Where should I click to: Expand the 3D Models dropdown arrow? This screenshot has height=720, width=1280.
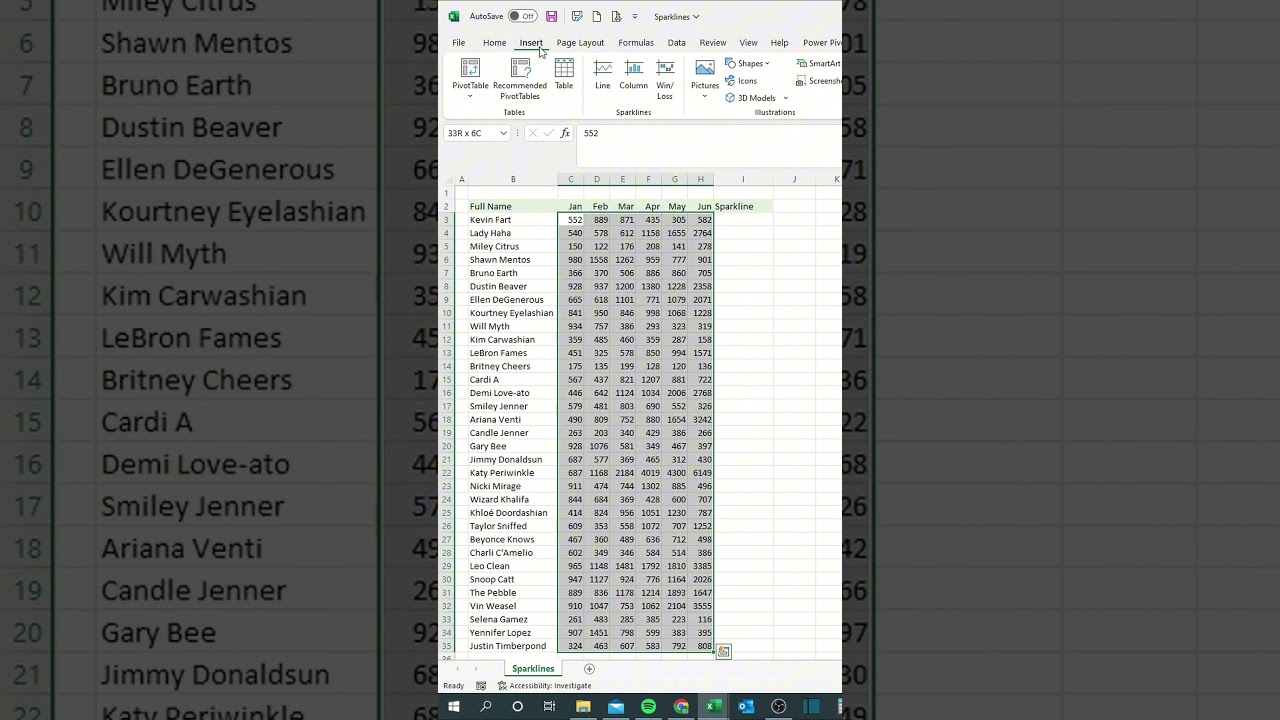tap(786, 98)
